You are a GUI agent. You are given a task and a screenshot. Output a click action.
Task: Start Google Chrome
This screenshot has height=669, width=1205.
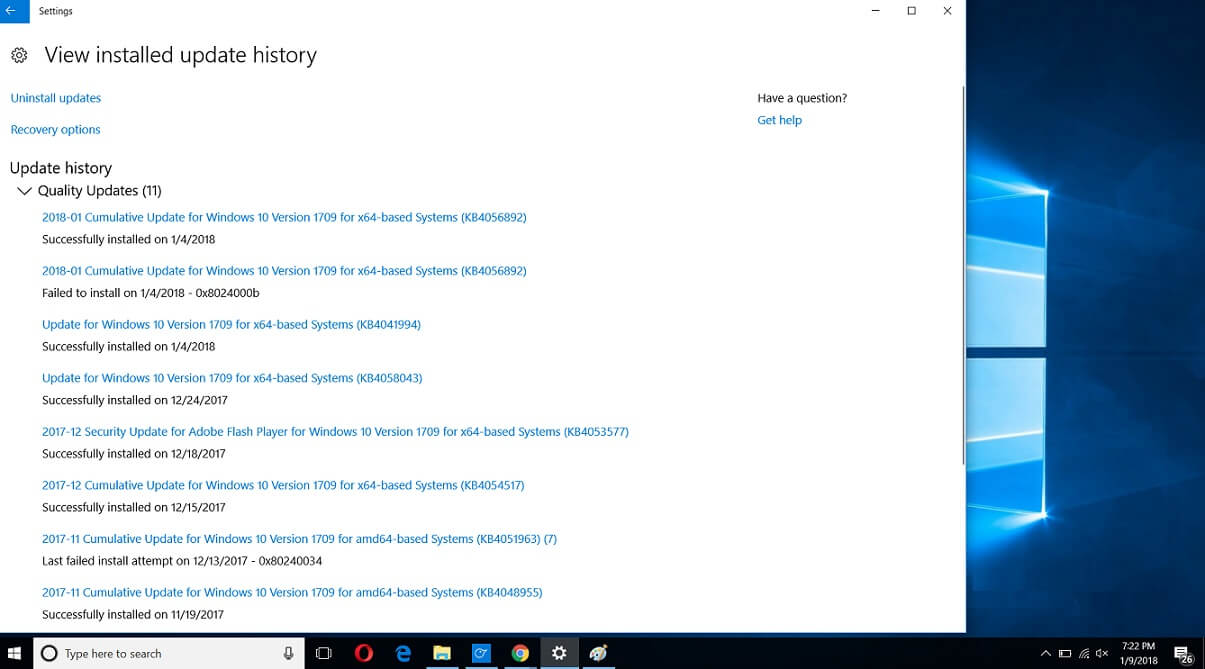pyautogui.click(x=520, y=652)
